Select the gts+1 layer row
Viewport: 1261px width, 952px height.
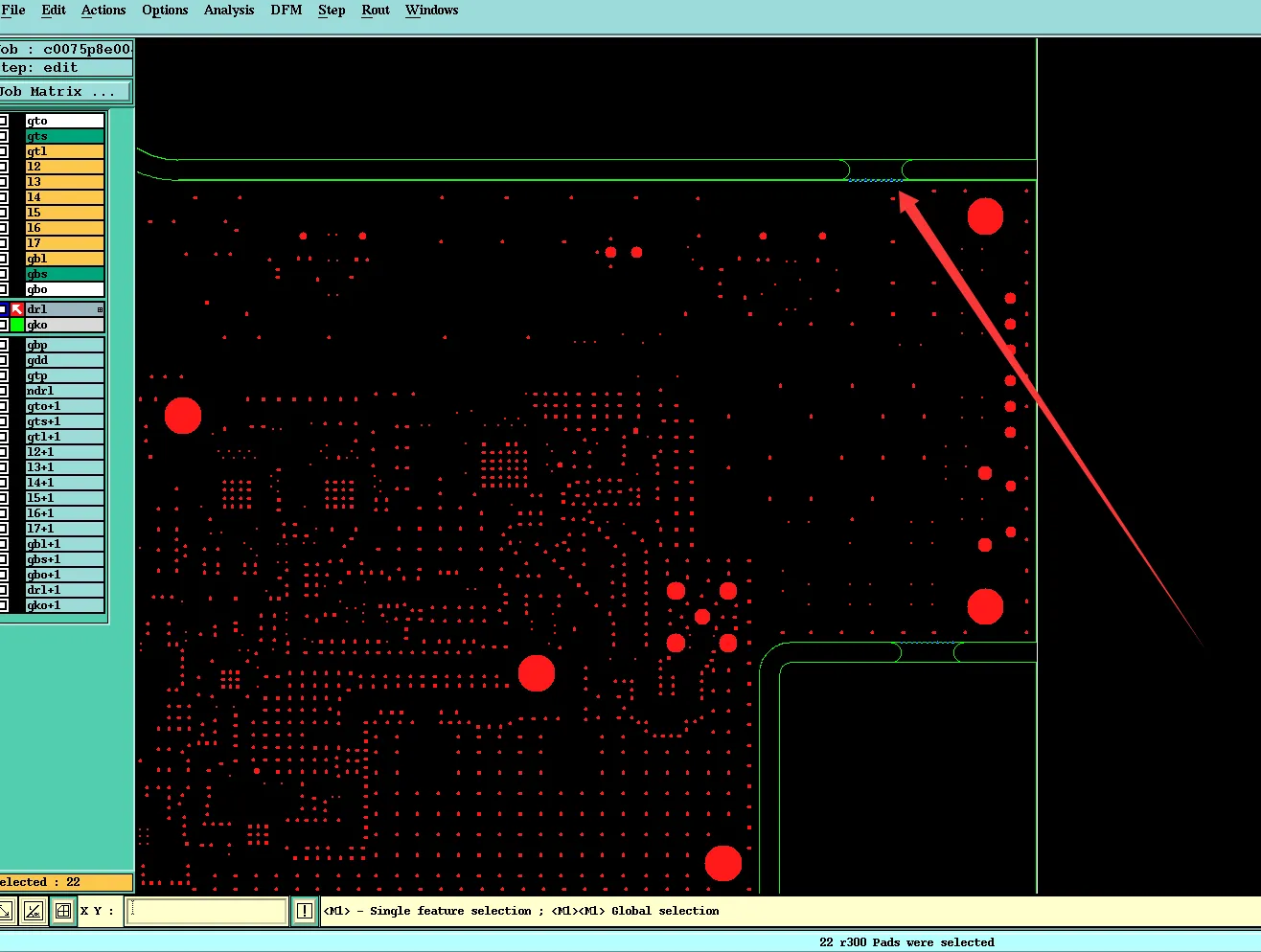[65, 421]
